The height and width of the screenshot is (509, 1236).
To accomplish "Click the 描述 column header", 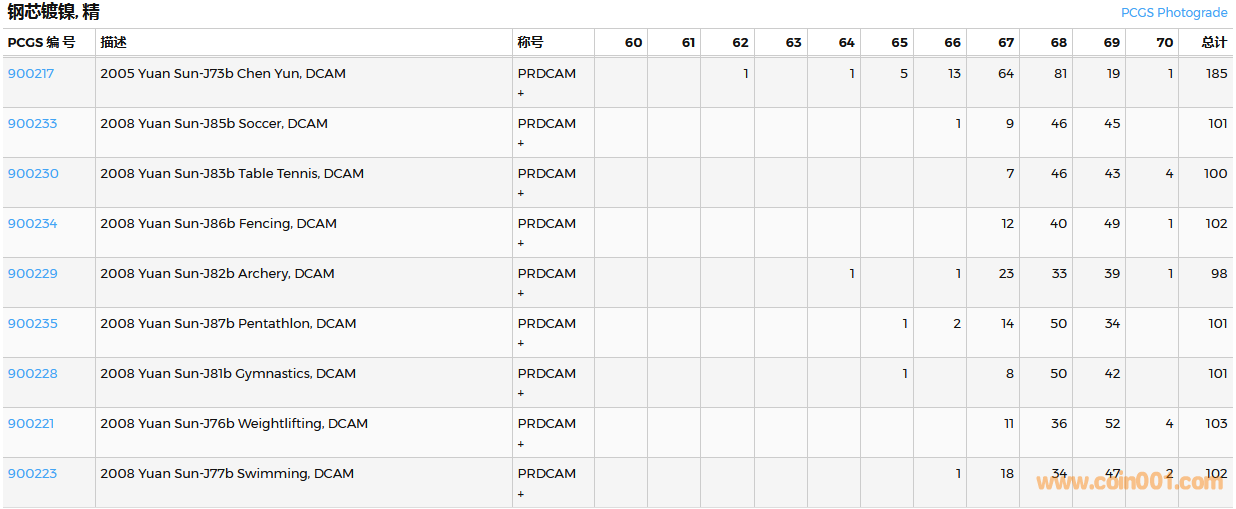I will [x=113, y=42].
